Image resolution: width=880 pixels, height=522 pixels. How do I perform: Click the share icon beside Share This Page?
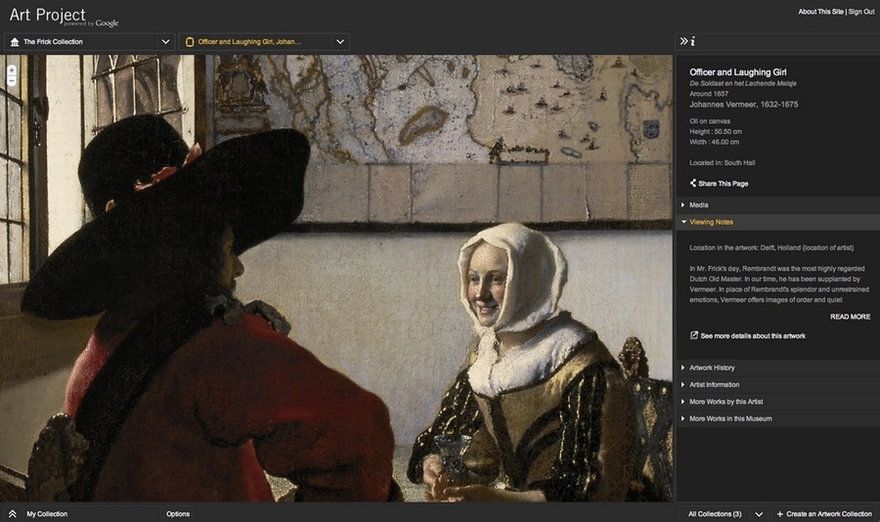[693, 184]
